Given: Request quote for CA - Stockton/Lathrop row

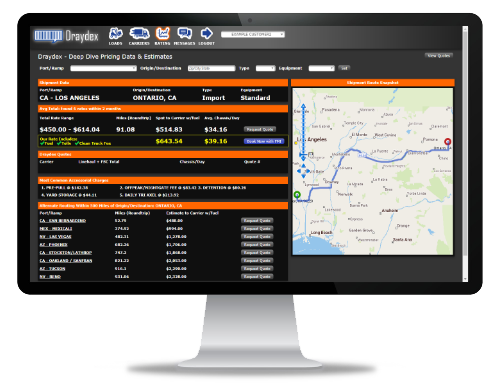Looking at the screenshot, I should [257, 253].
